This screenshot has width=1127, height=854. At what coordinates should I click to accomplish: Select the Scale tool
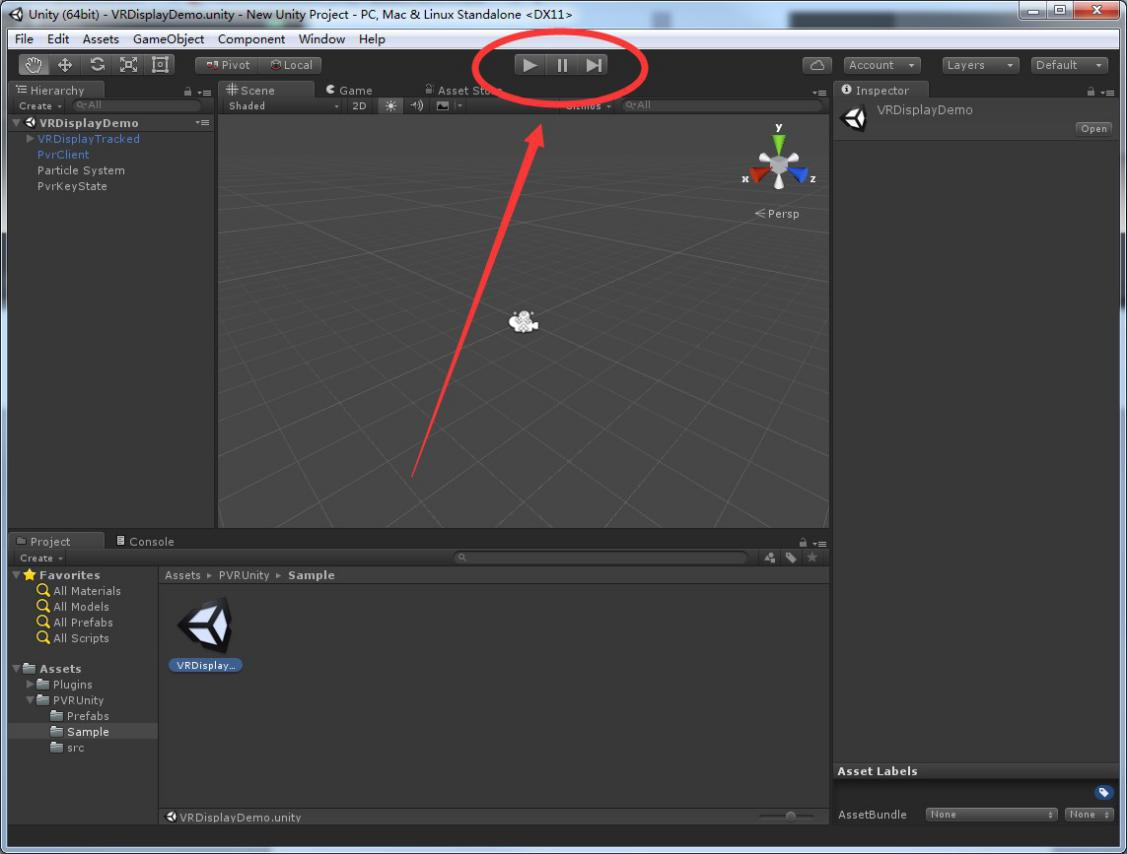(129, 65)
